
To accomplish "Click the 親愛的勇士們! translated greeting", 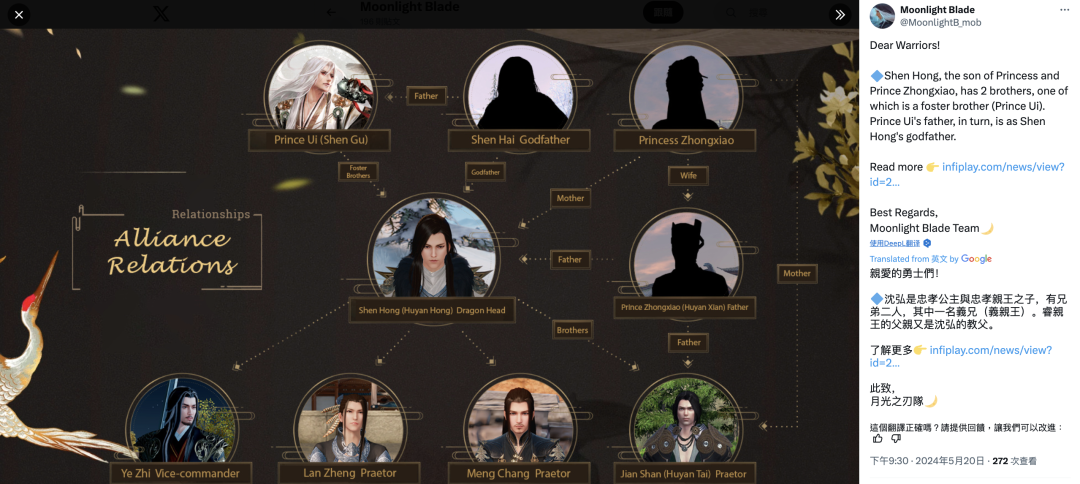I will point(904,273).
